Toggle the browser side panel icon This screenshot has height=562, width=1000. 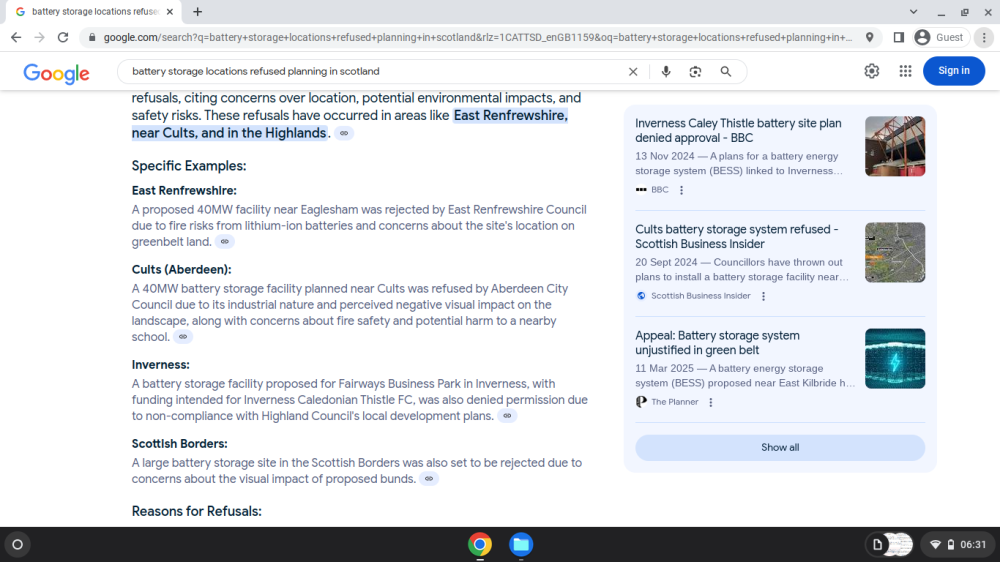[x=899, y=38]
